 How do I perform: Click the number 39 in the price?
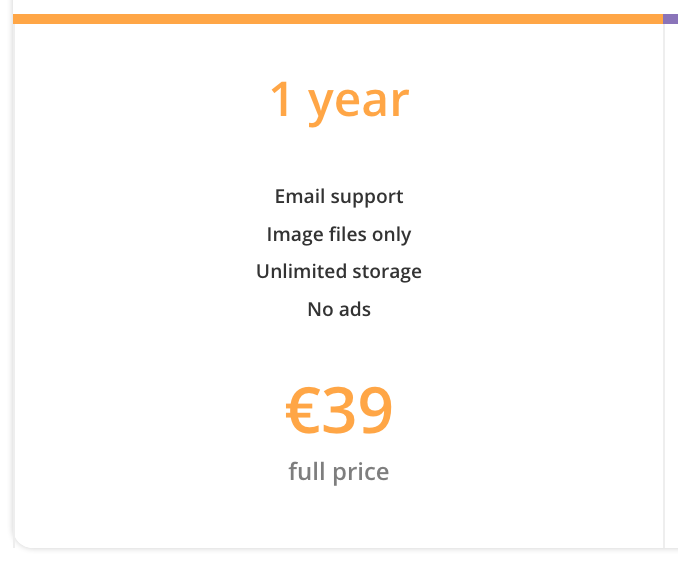(355, 410)
